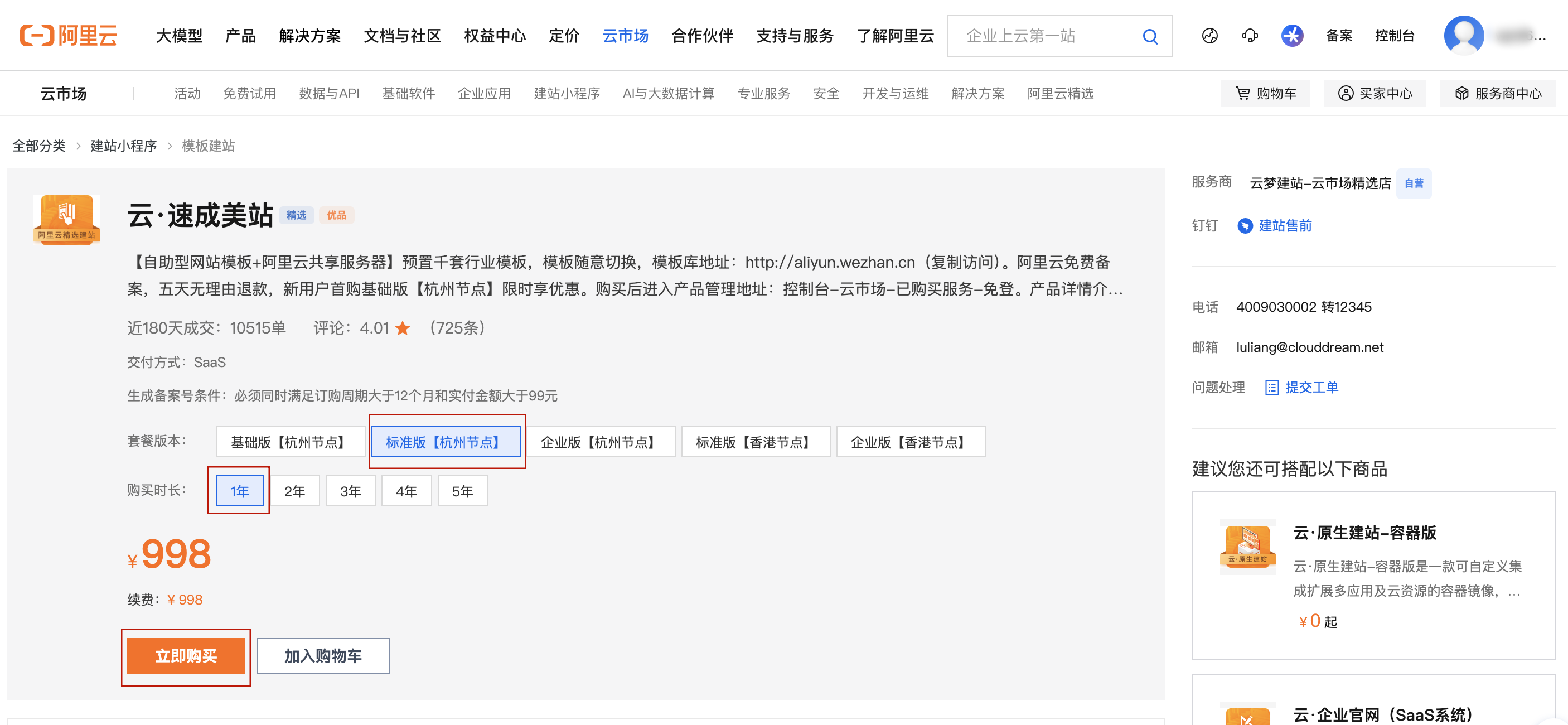Choose 1年 purchase duration

pos(240,491)
